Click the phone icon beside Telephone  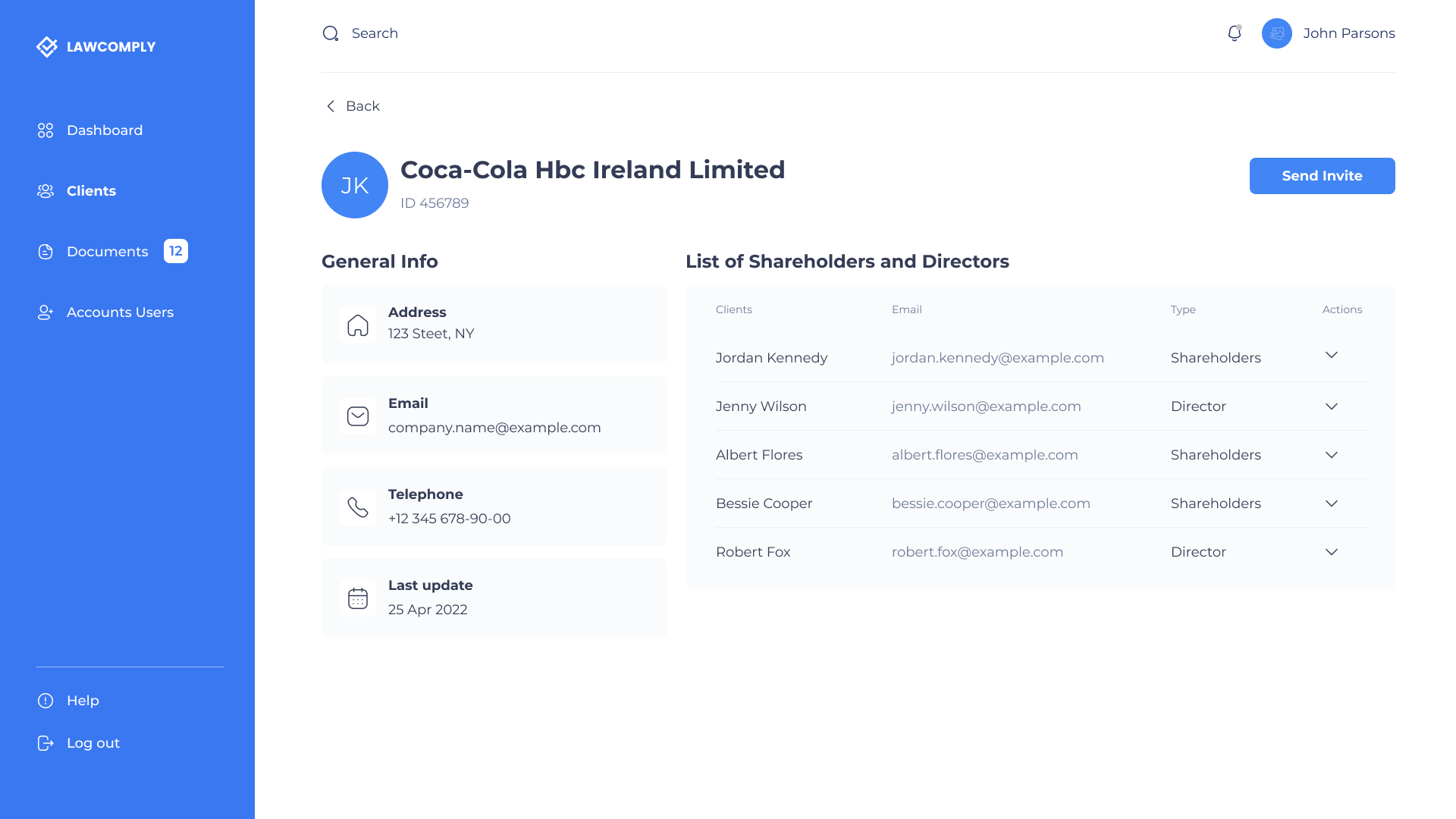[x=358, y=507]
